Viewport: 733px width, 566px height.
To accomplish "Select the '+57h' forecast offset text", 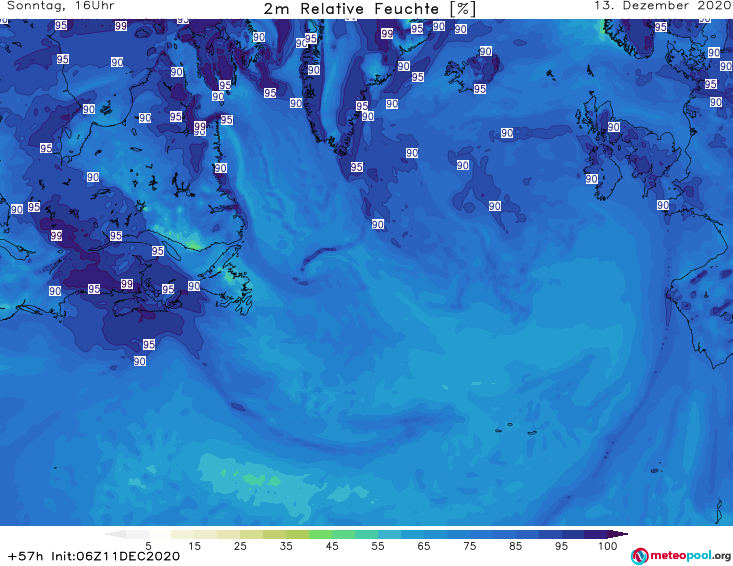I will (x=26, y=556).
